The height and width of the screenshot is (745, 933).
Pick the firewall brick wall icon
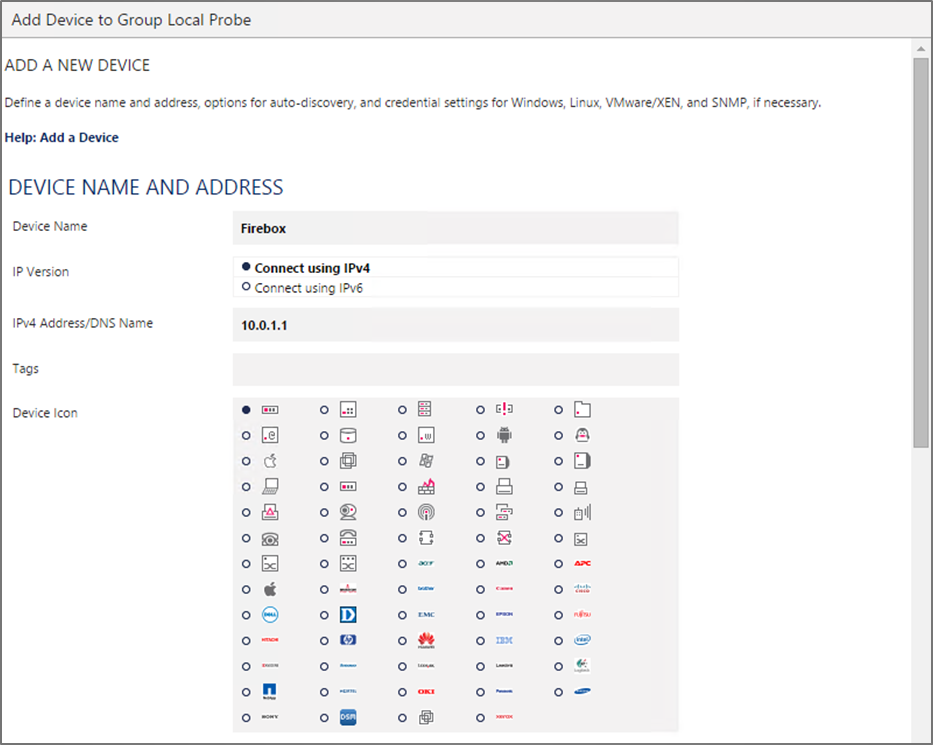[426, 487]
